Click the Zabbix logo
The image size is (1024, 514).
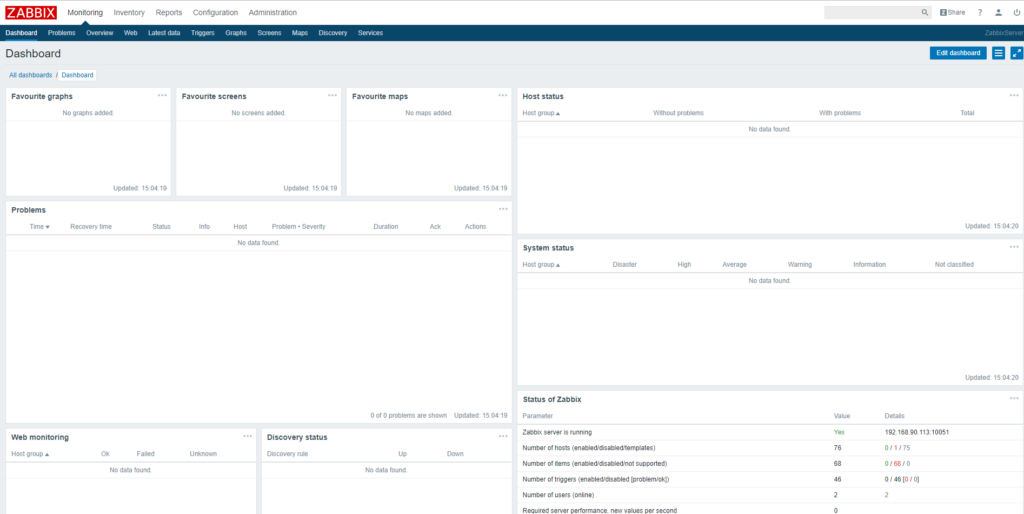click(x=30, y=12)
